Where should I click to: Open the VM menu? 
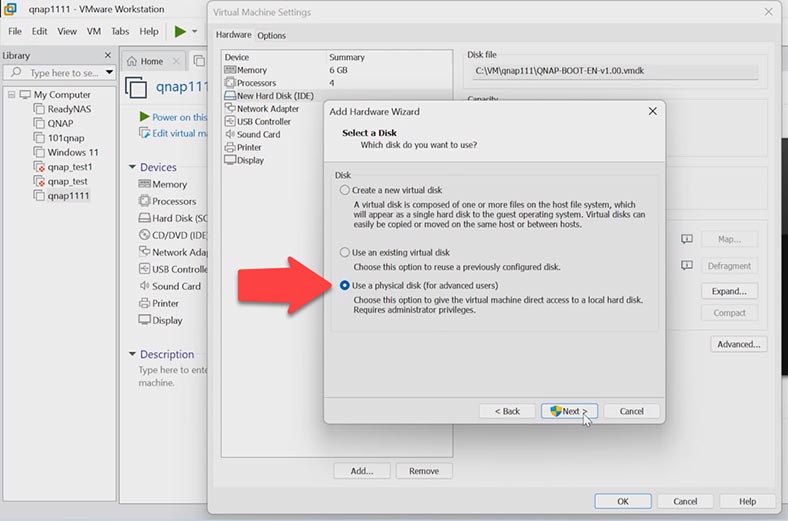coord(93,31)
